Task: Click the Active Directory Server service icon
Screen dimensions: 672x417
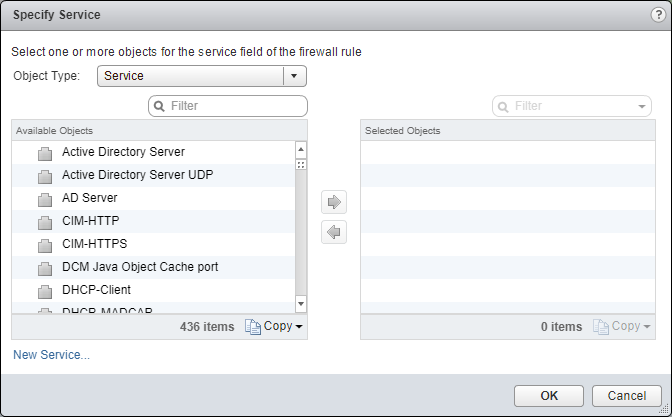Action: tap(44, 153)
